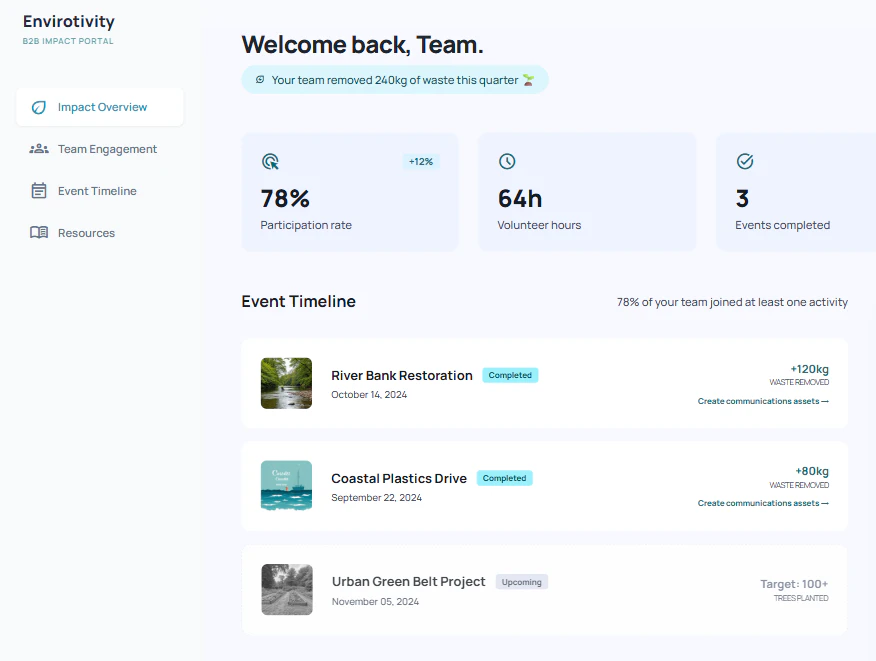Create communications assets for Coastal Plastics Drive

(x=763, y=503)
